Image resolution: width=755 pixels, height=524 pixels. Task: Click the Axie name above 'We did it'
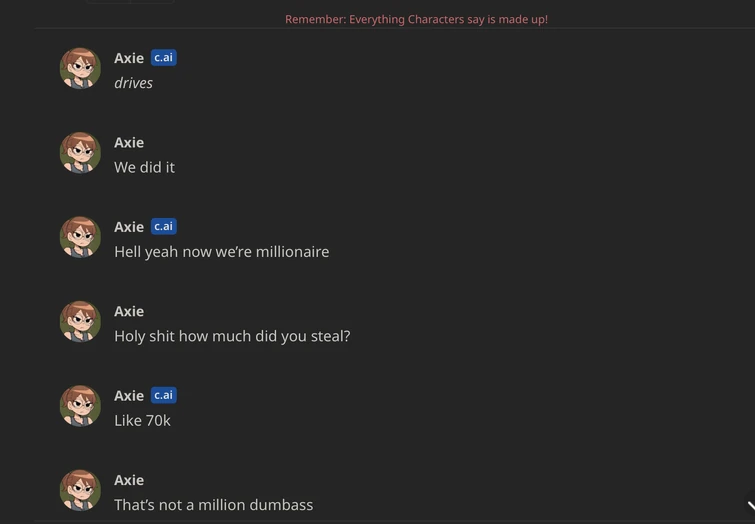129,143
